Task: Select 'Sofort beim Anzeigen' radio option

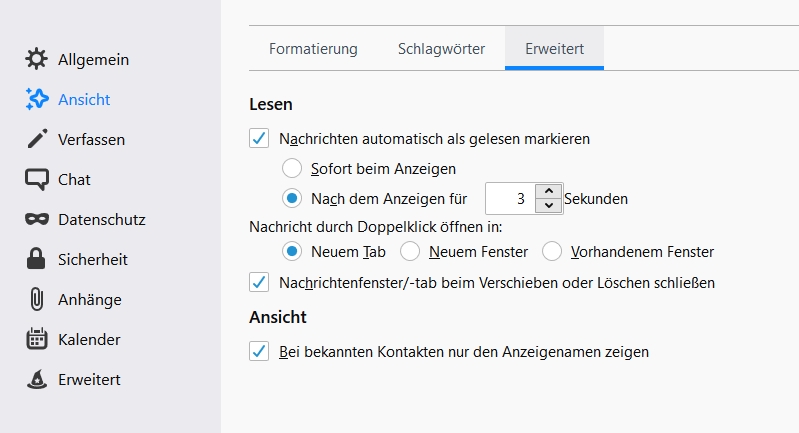Action: [x=292, y=168]
